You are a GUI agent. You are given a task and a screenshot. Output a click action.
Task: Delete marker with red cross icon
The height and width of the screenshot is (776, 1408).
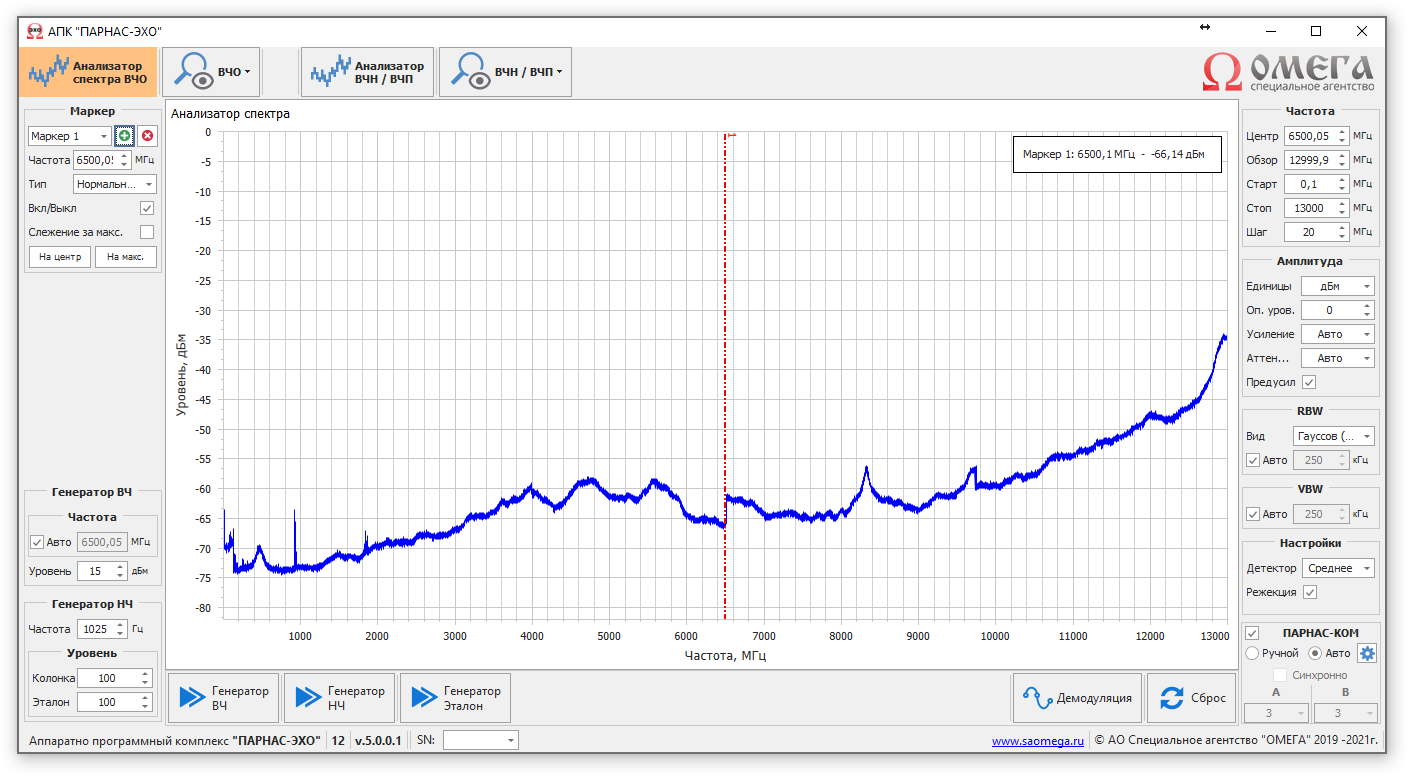coord(147,136)
